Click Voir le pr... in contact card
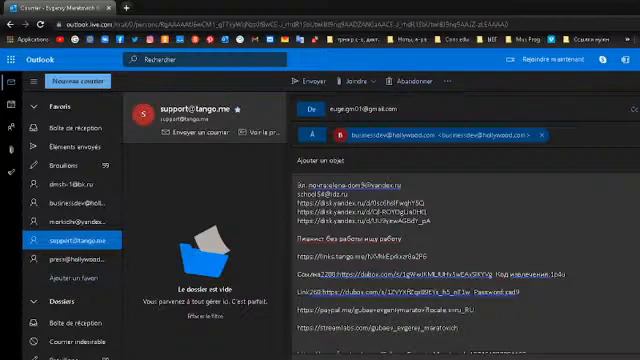Screen dimensions: 640x360 259,132
